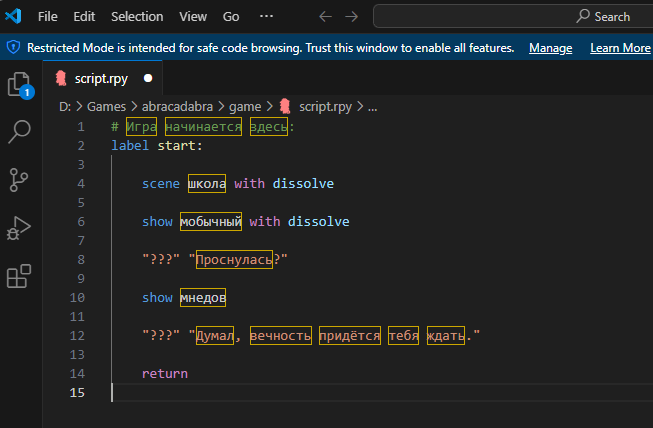Click the 'scene' keyword on line 4
653x428 pixels.
pos(161,184)
